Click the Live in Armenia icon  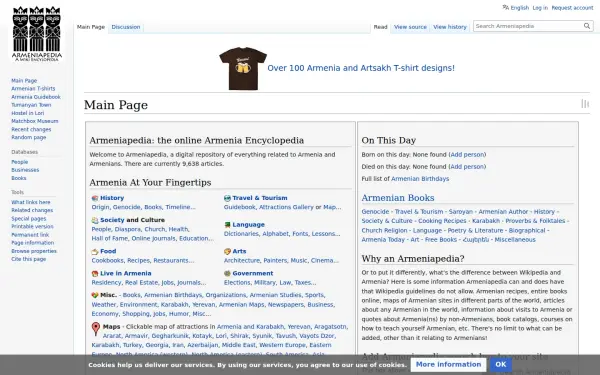(95, 274)
